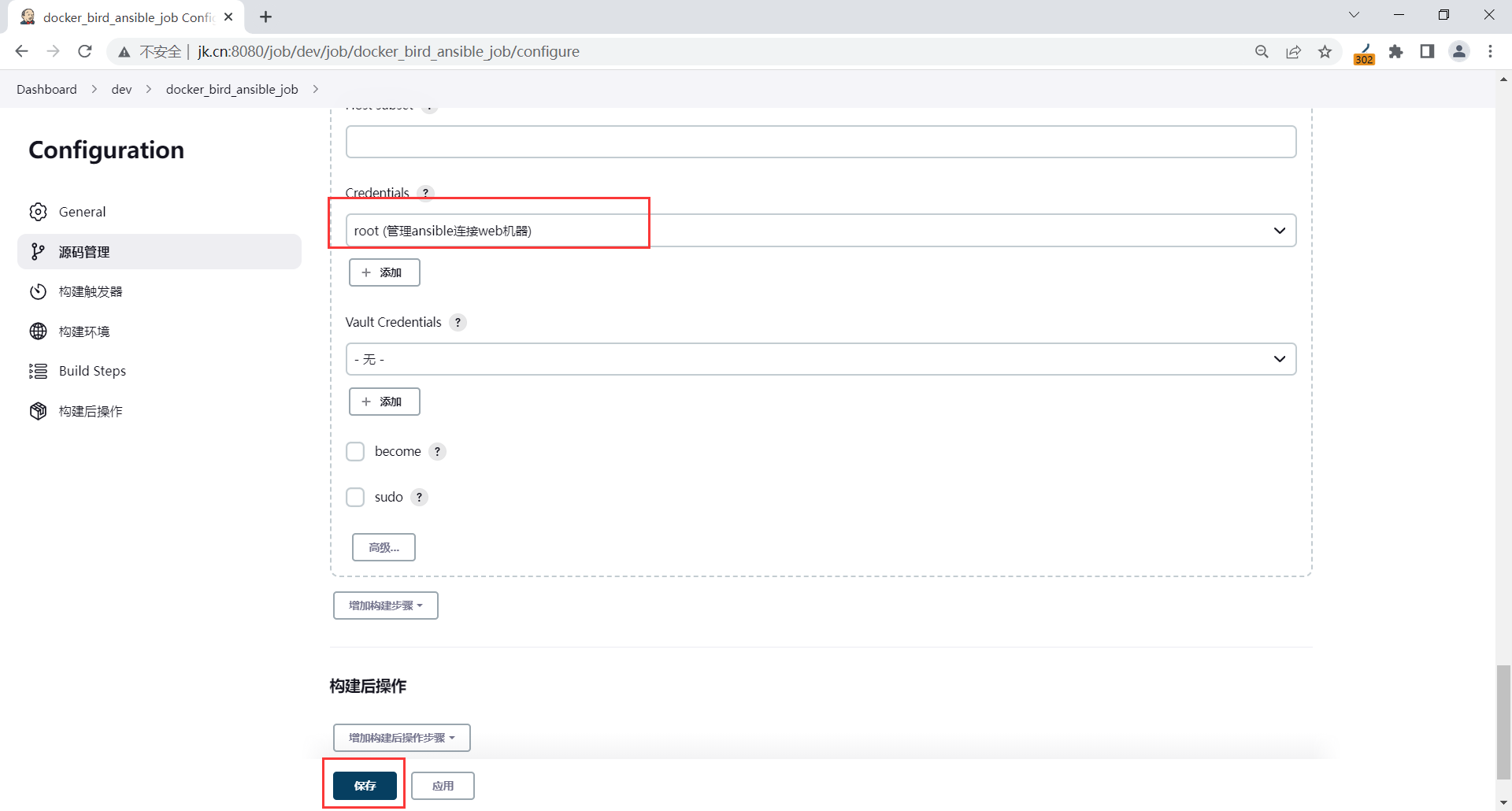Go to 构建触发器 section
Viewport: 1512px width, 811px height.
tap(159, 291)
